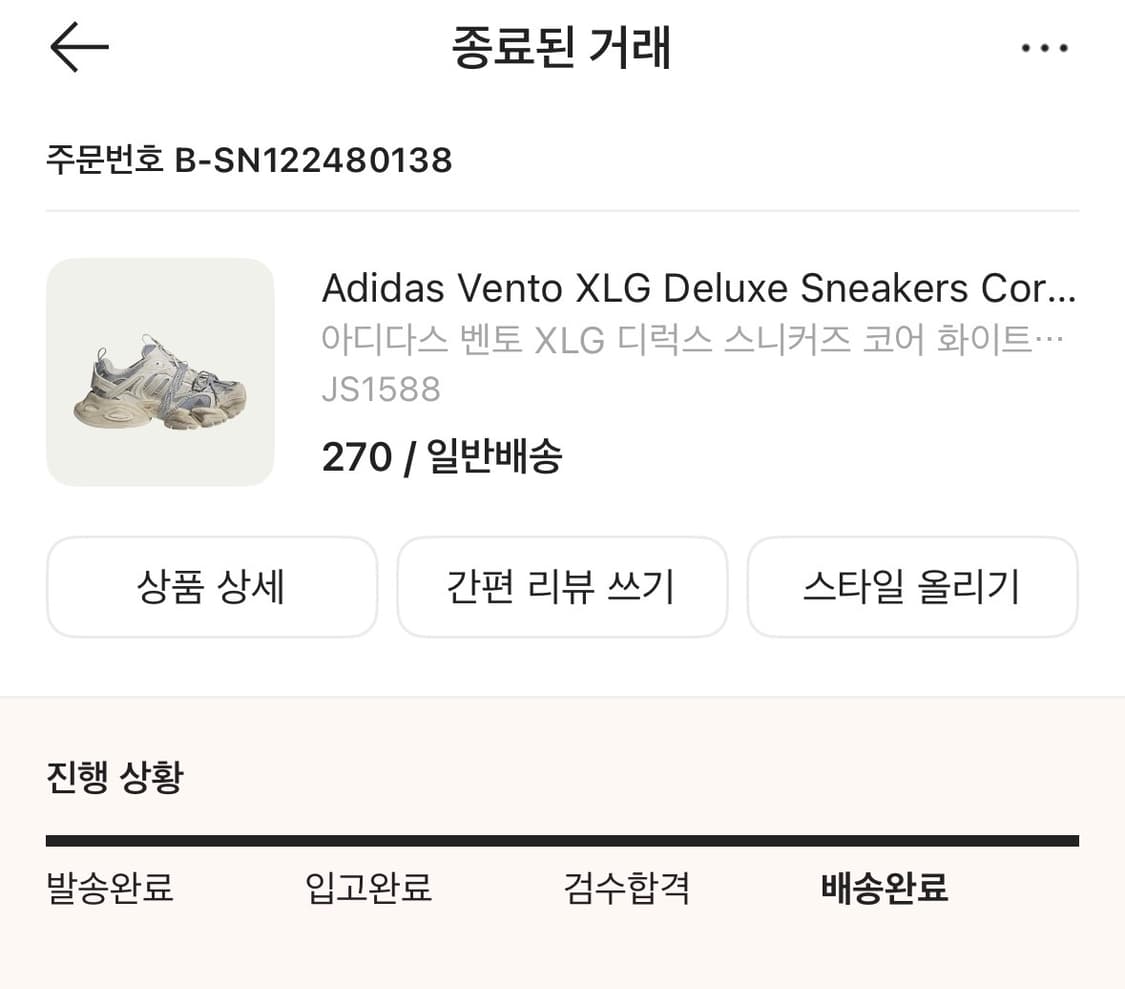Tap the sneaker product thumbnail
Viewport: 1125px width, 989px height.
(160, 372)
